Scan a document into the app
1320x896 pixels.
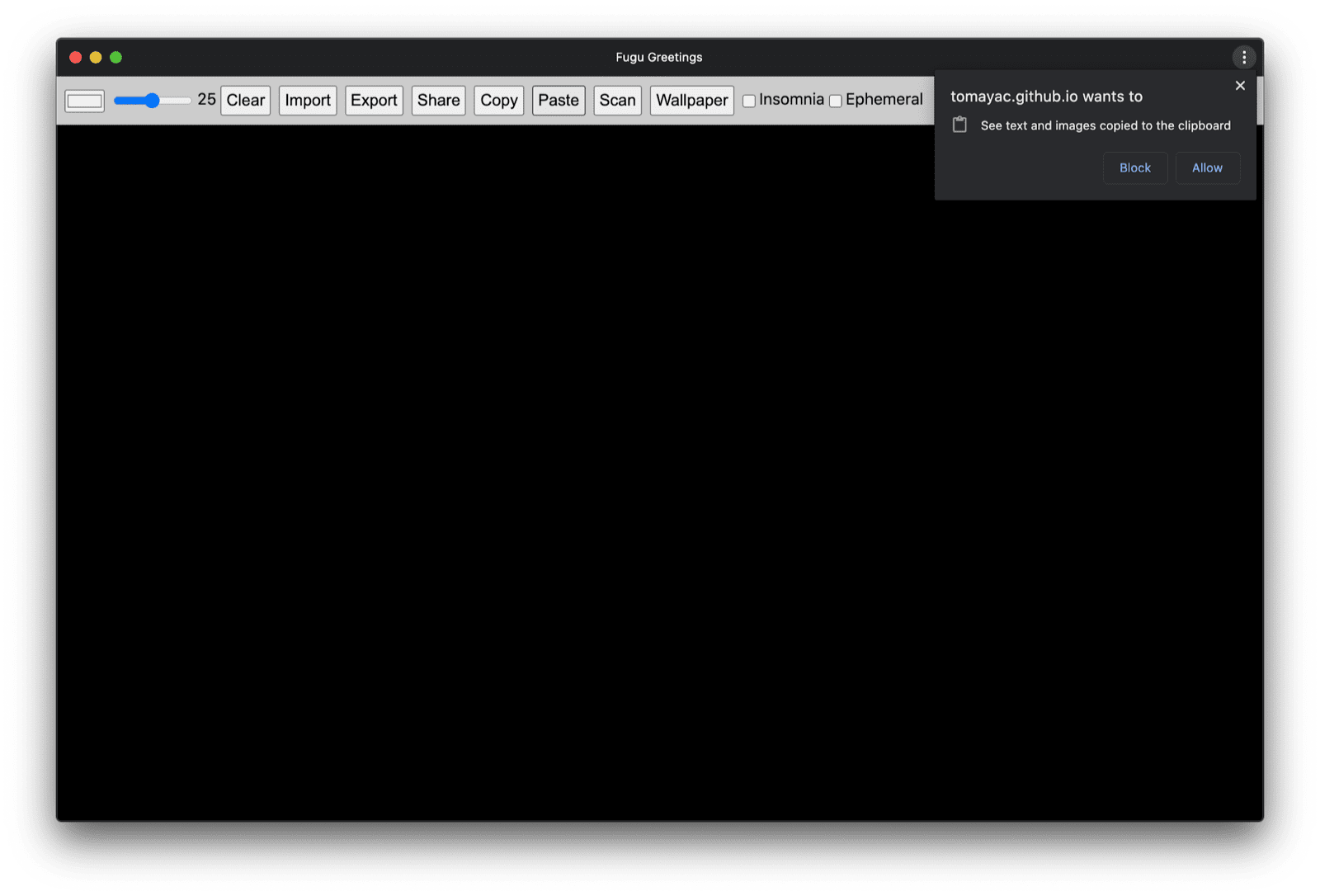tap(617, 100)
